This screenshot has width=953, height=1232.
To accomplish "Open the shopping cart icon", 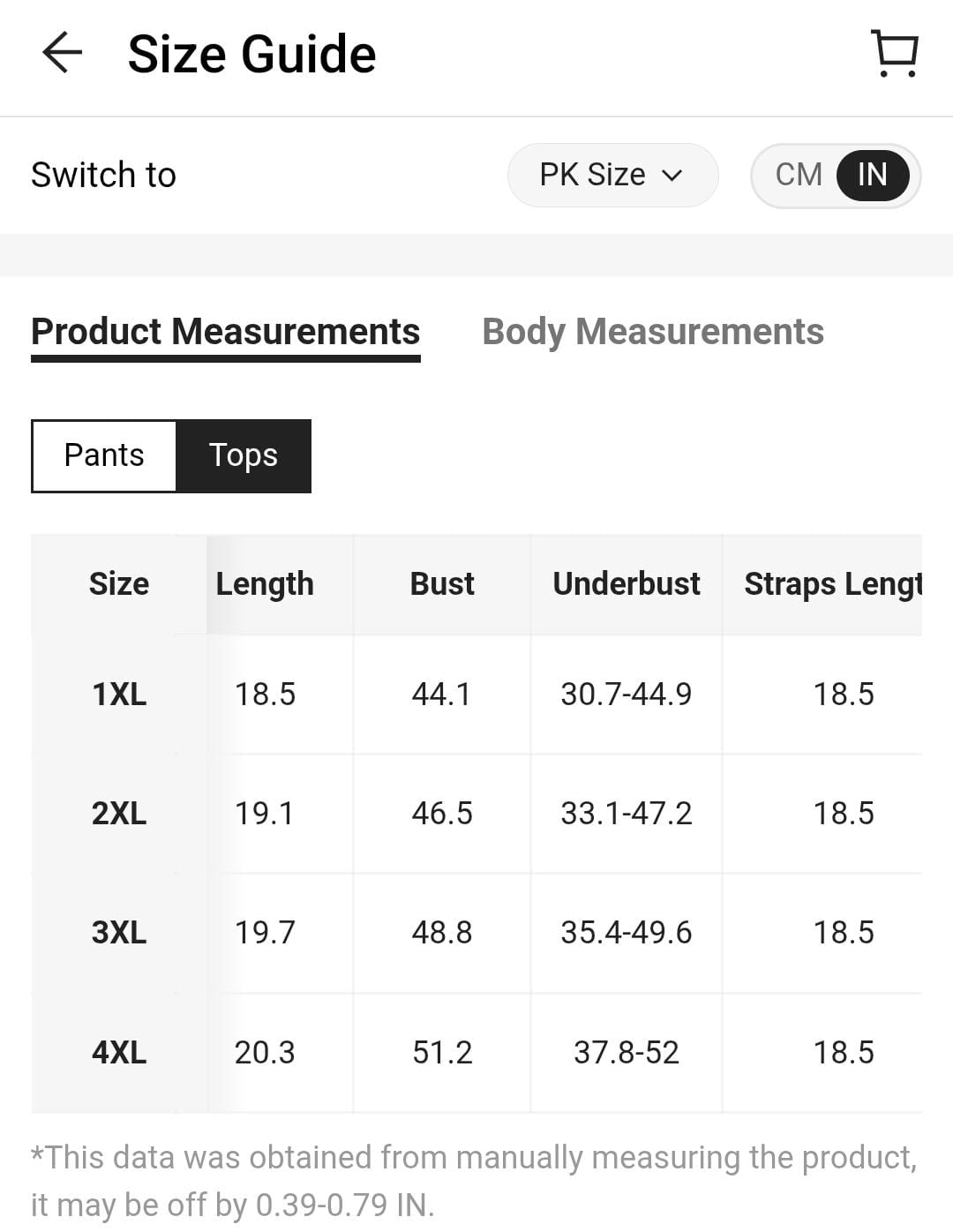I will coord(896,54).
